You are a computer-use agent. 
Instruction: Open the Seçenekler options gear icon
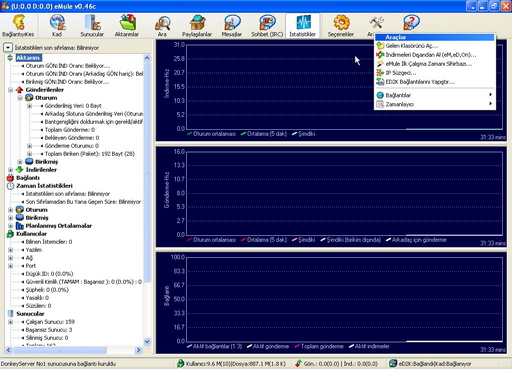click(x=341, y=25)
